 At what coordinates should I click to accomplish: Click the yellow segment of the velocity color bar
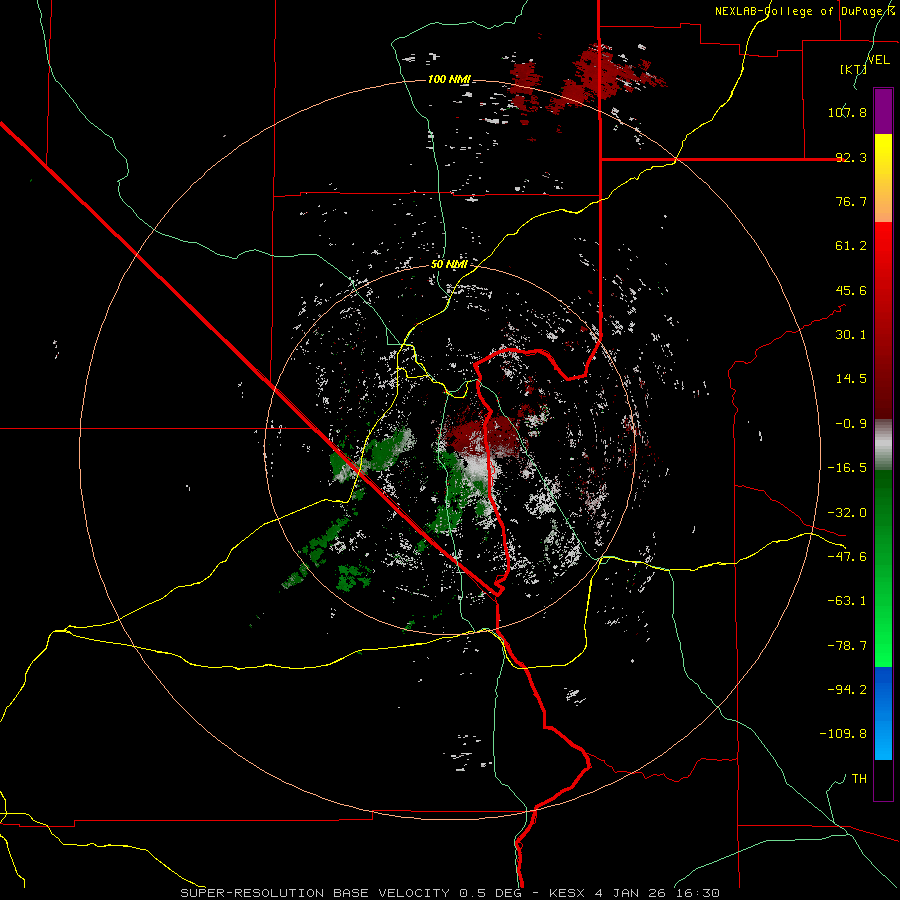point(883,178)
